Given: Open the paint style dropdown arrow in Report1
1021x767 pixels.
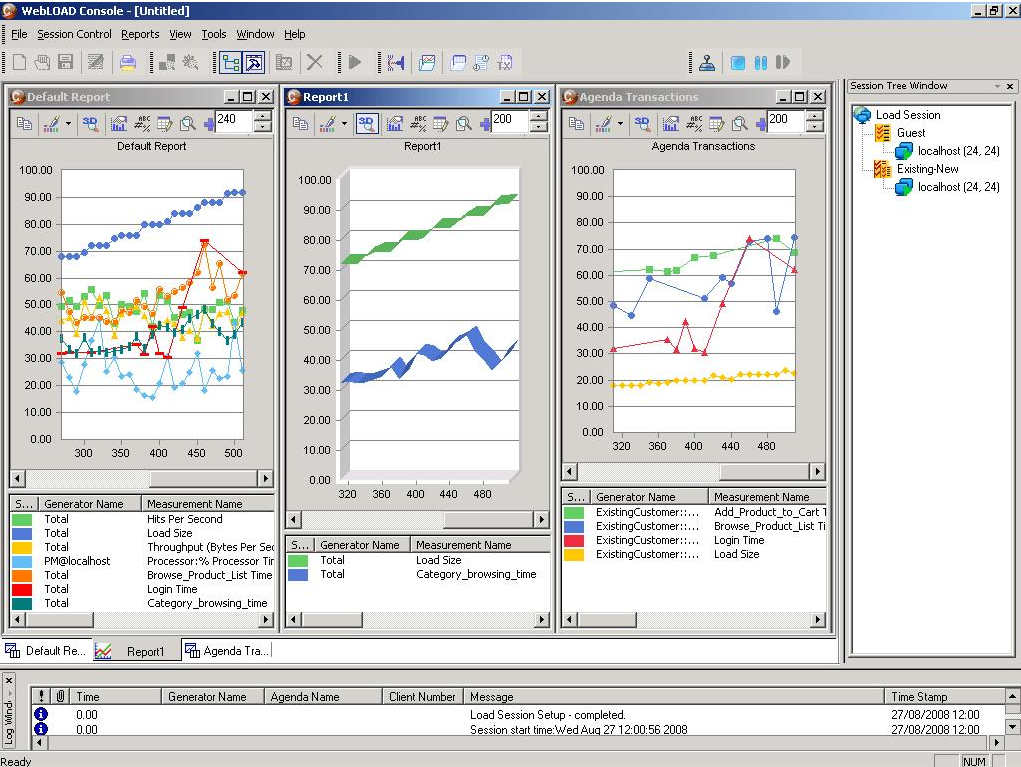Looking at the screenshot, I should [x=344, y=123].
